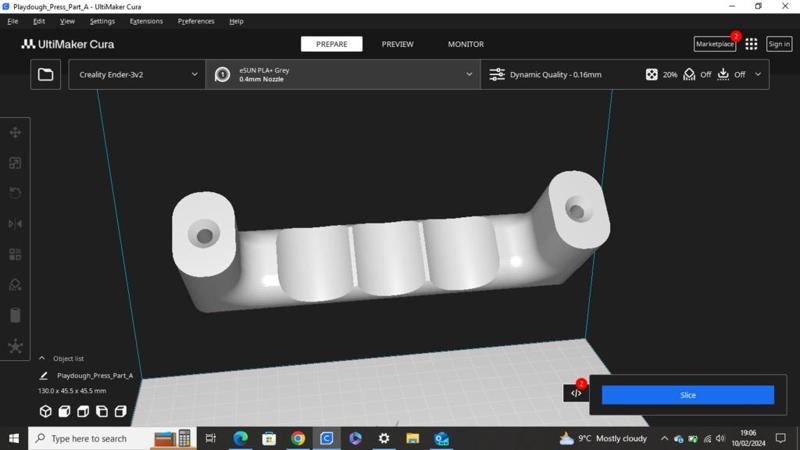Click the Slice button

point(688,395)
